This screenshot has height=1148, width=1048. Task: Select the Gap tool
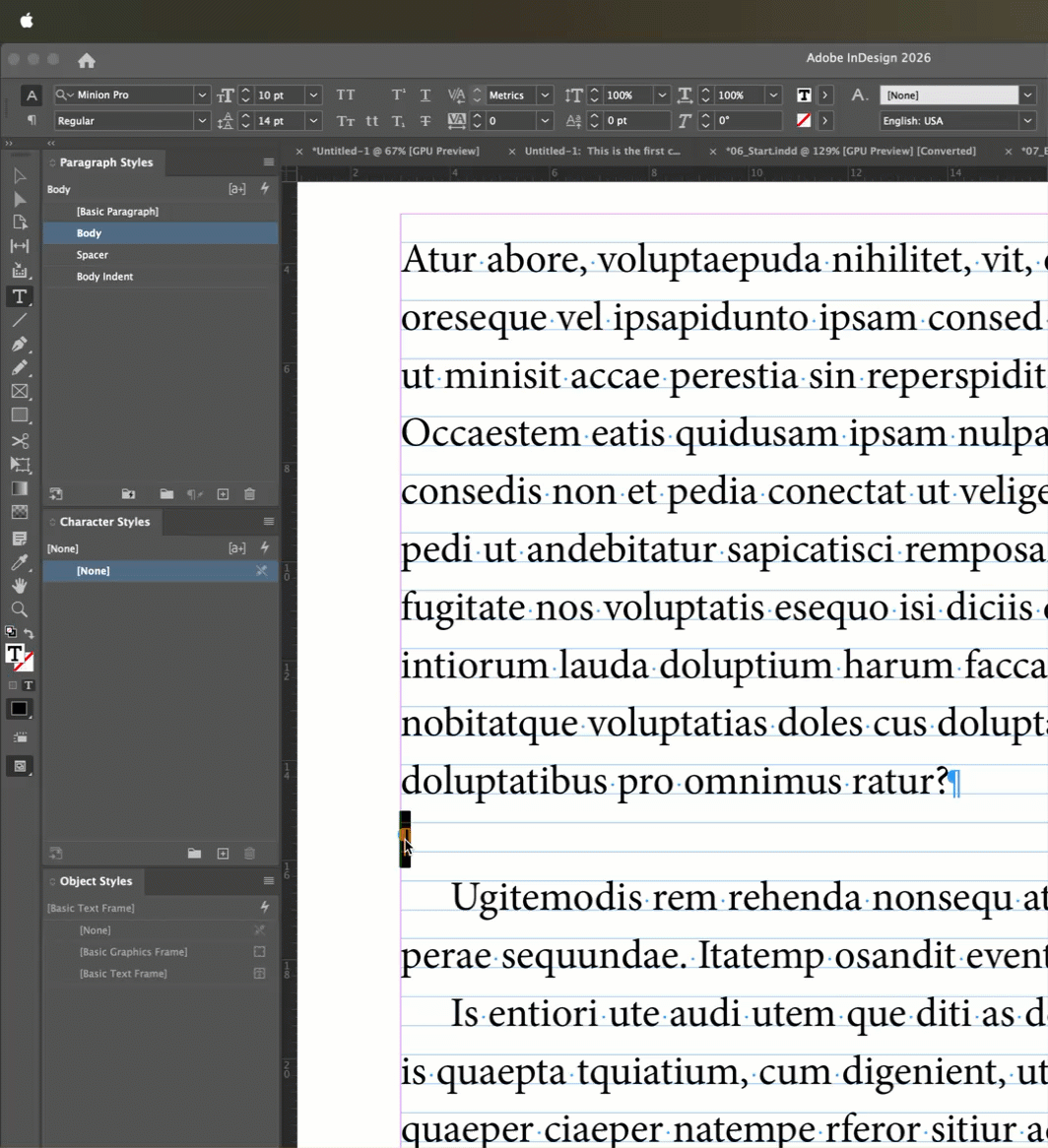(20, 246)
